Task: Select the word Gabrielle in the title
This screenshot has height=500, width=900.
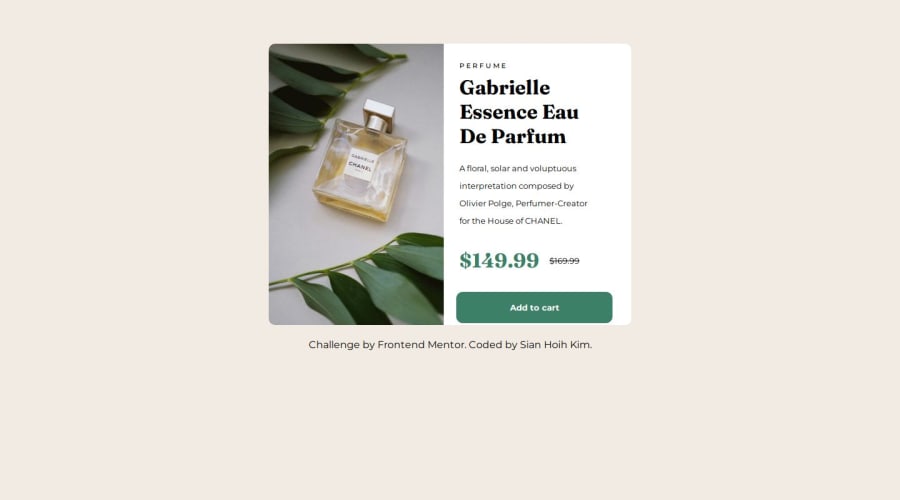Action: point(505,88)
